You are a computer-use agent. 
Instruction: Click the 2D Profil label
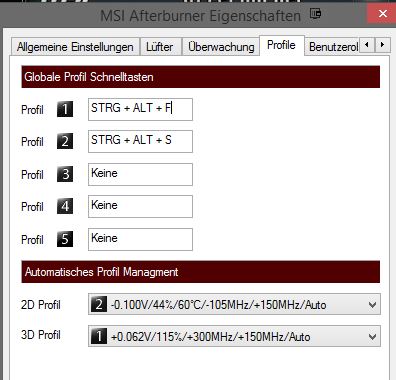click(41, 305)
